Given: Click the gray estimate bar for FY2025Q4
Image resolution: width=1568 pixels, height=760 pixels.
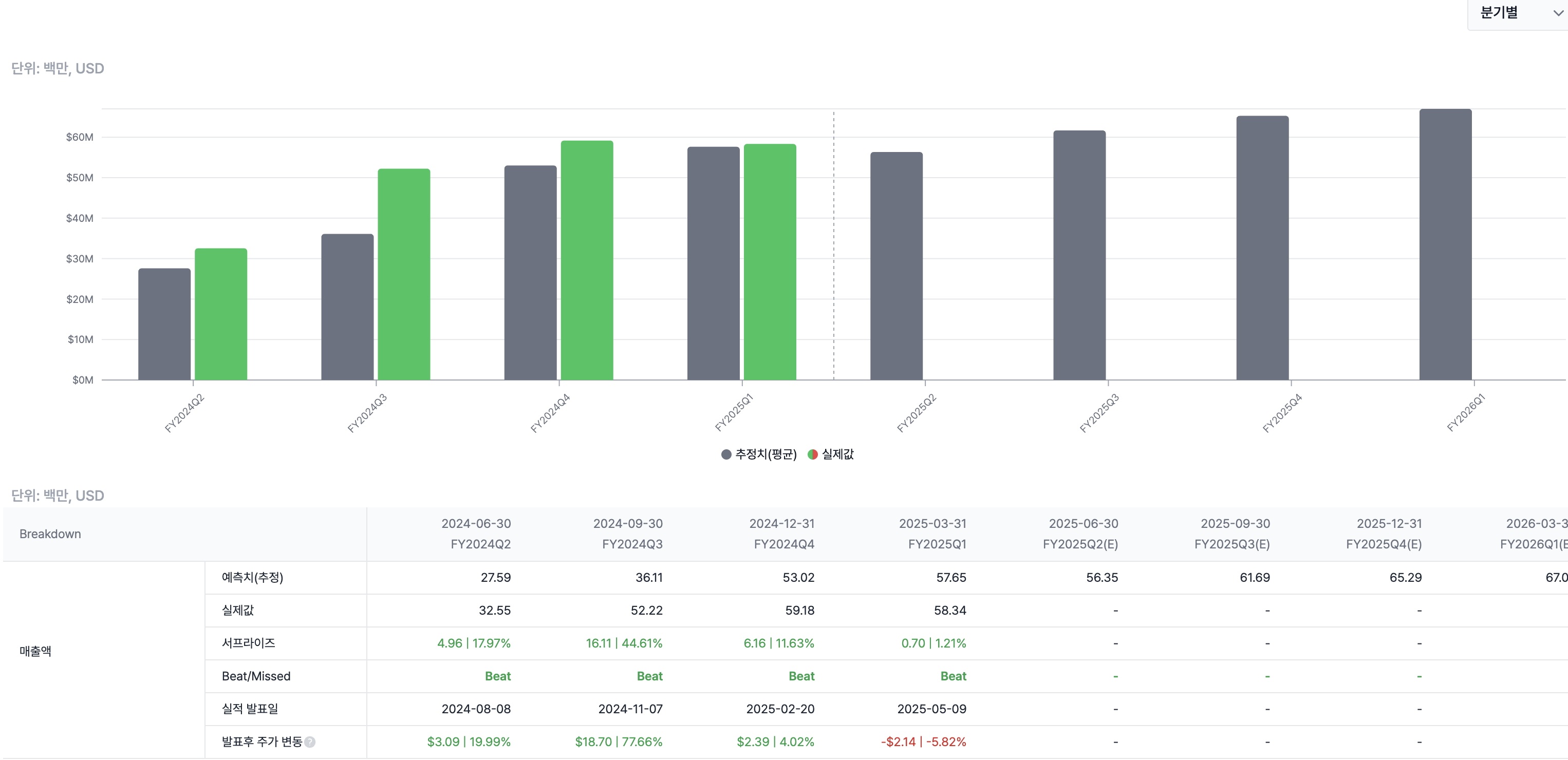Looking at the screenshot, I should coord(1262,248).
